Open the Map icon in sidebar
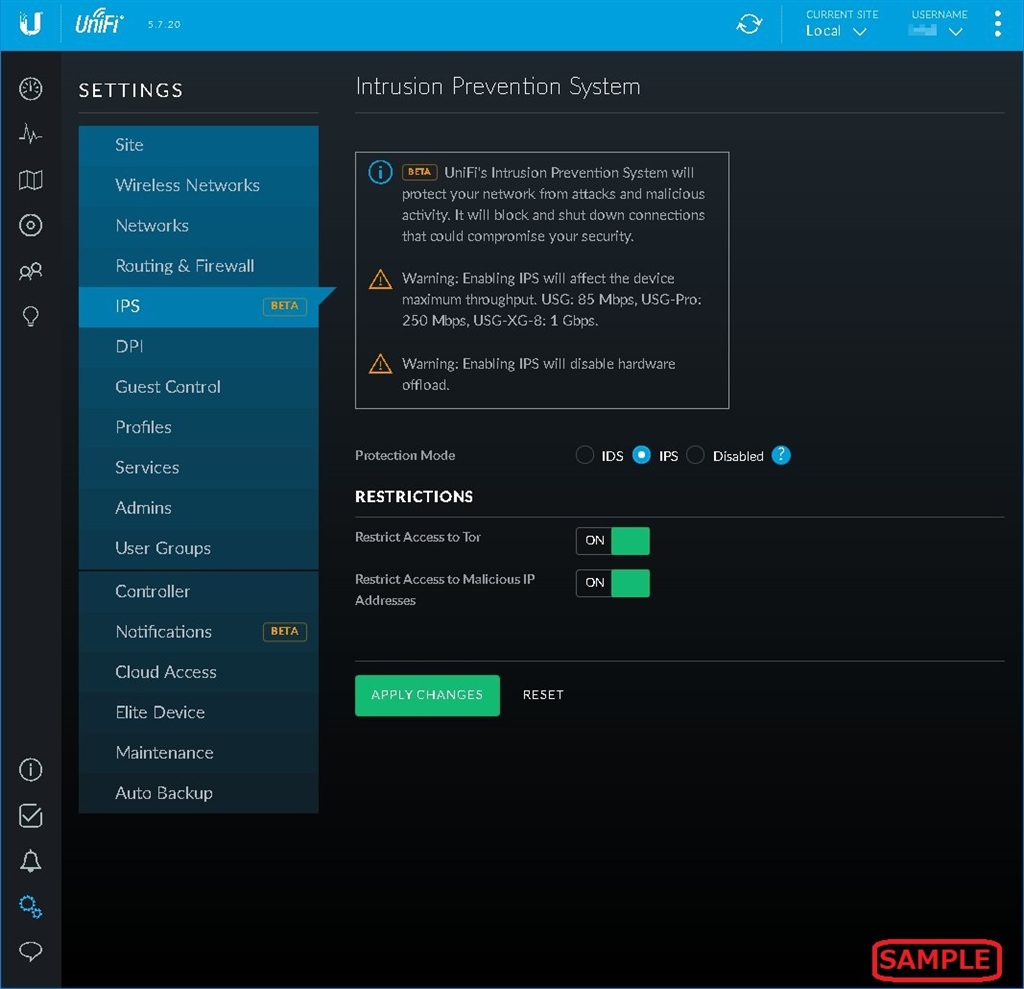This screenshot has height=989, width=1024. [31, 180]
